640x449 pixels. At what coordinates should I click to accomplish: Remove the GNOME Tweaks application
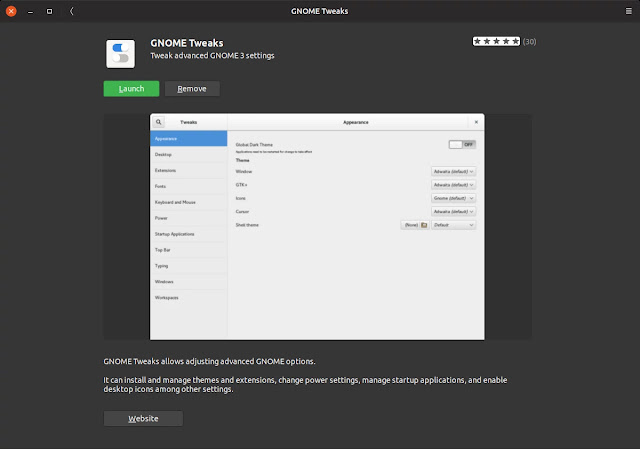192,89
